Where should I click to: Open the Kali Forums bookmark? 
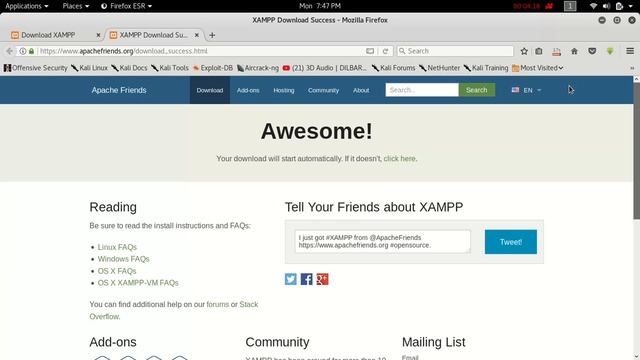click(x=393, y=68)
